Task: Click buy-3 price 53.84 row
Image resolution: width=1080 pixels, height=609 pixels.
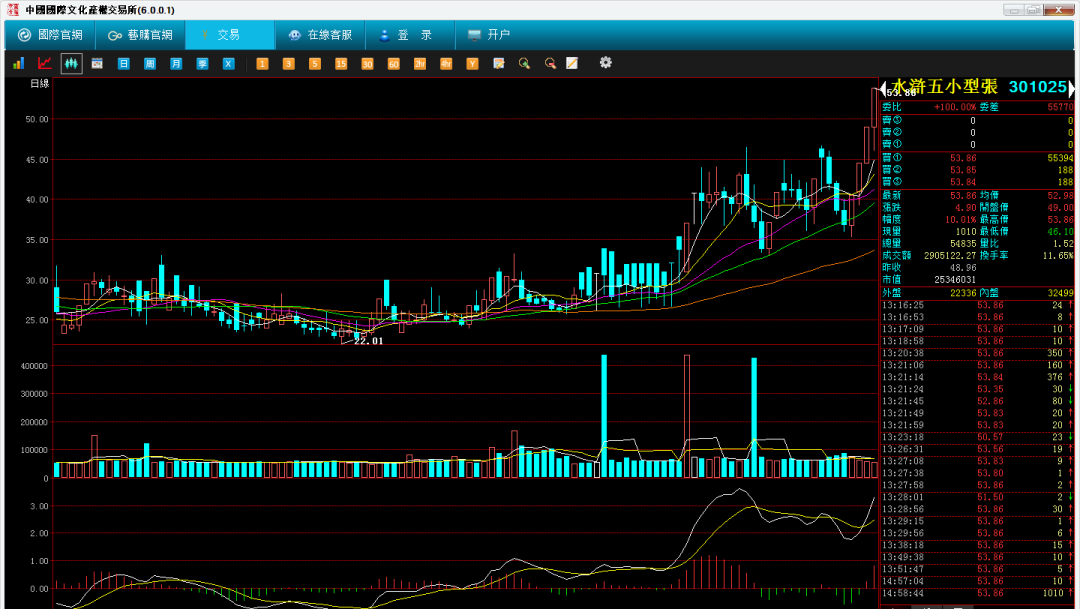Action: pos(977,182)
